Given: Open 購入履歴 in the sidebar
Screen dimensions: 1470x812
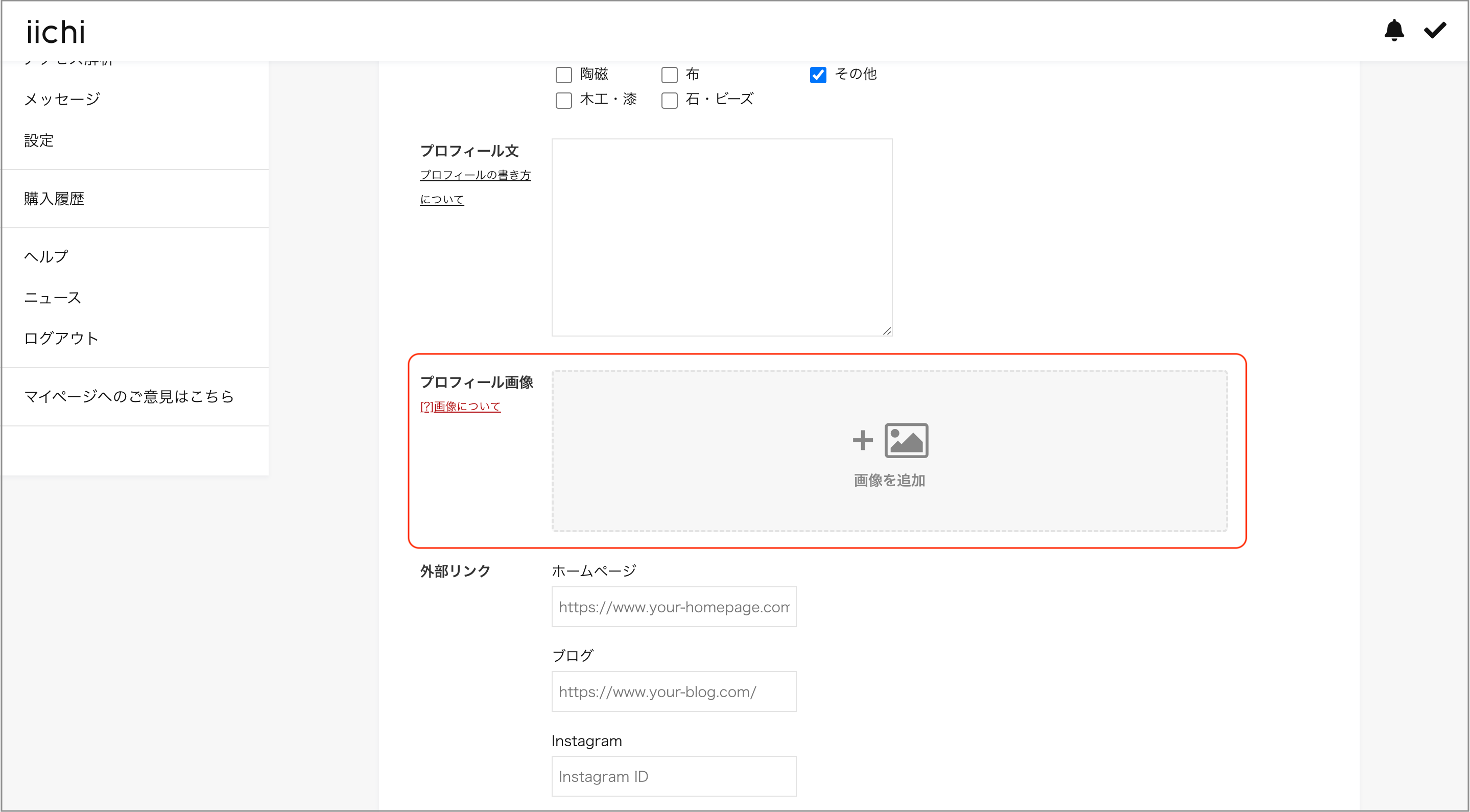Looking at the screenshot, I should 54,199.
